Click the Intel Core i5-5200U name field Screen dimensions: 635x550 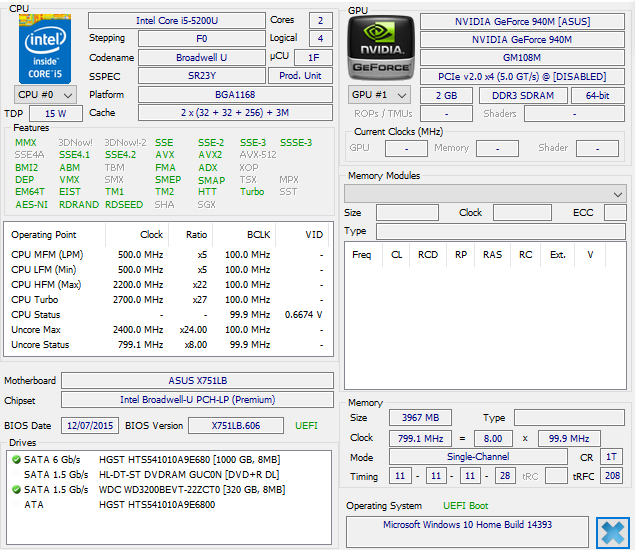[x=177, y=21]
